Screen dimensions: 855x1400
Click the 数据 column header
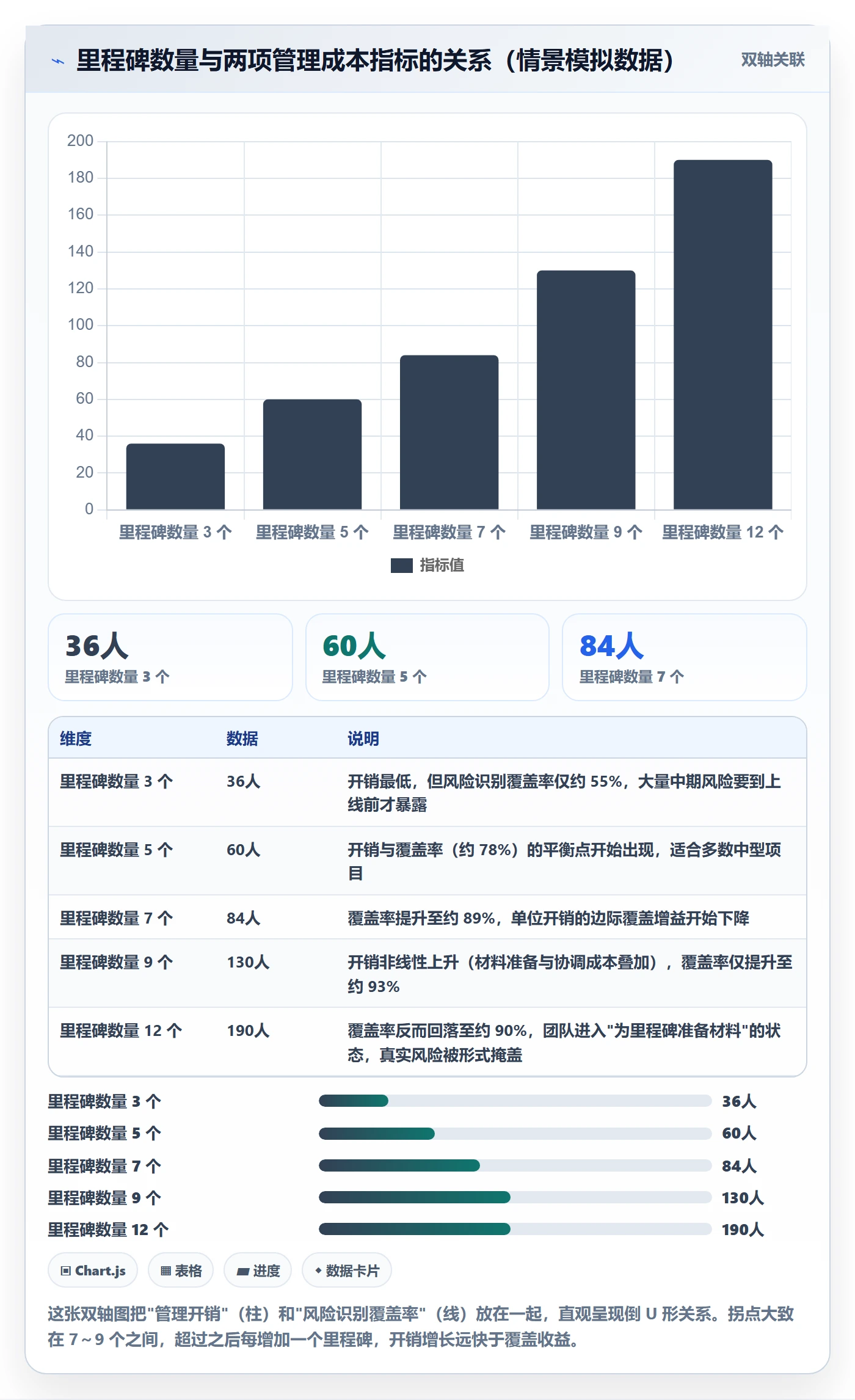242,738
